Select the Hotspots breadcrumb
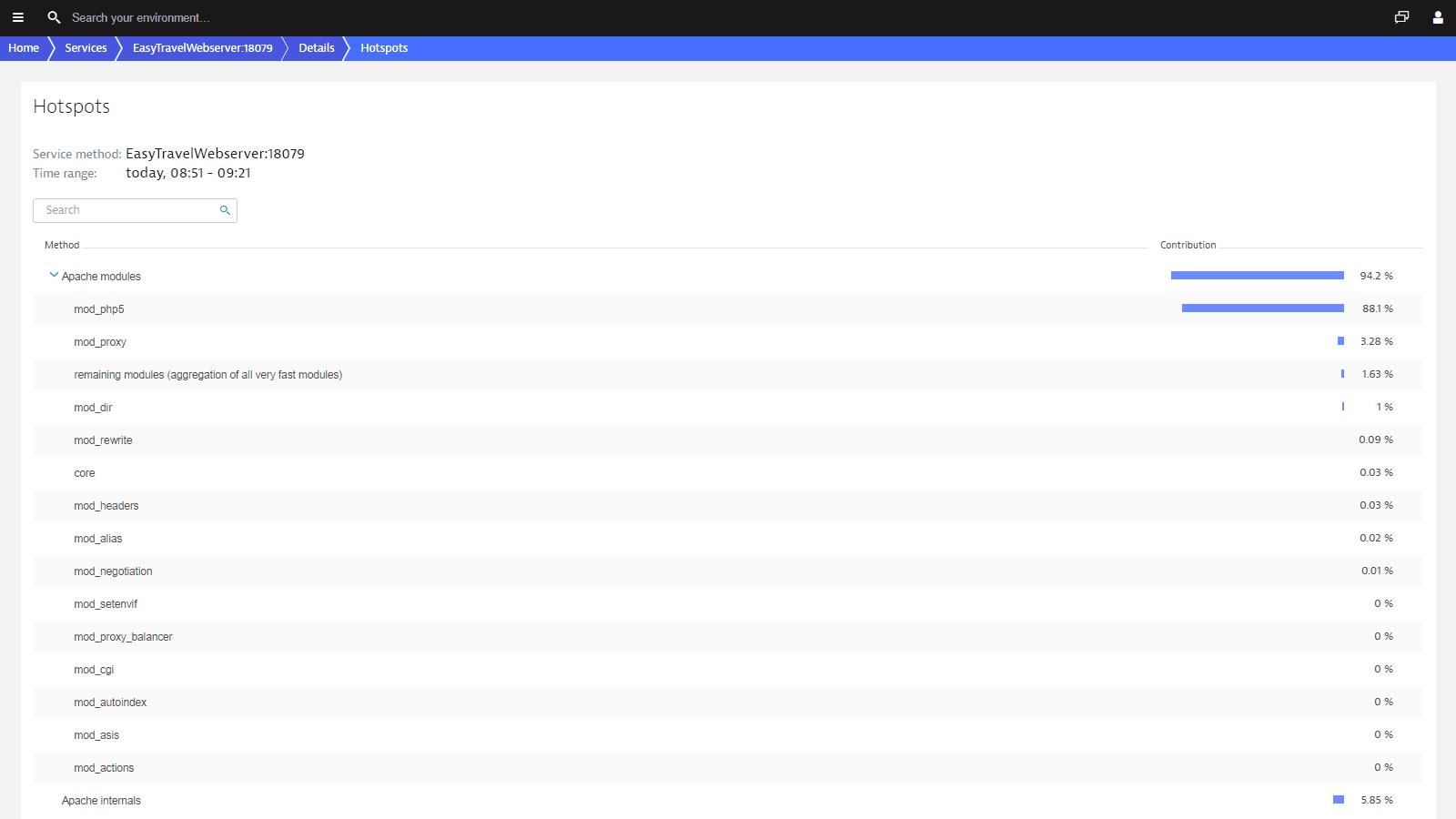Image resolution: width=1456 pixels, height=819 pixels. [x=384, y=48]
